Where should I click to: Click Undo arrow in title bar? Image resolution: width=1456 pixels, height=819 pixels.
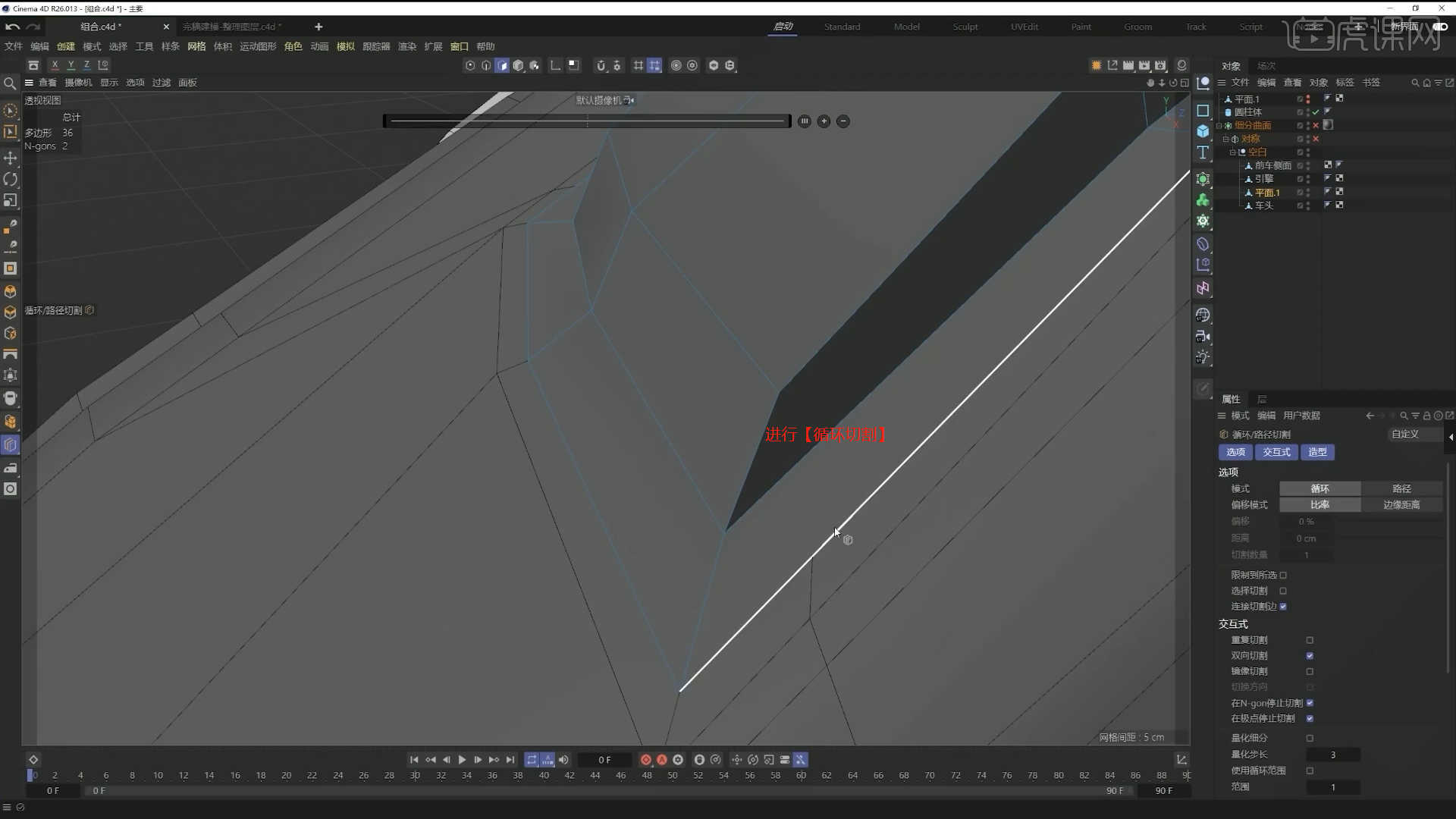(x=13, y=27)
